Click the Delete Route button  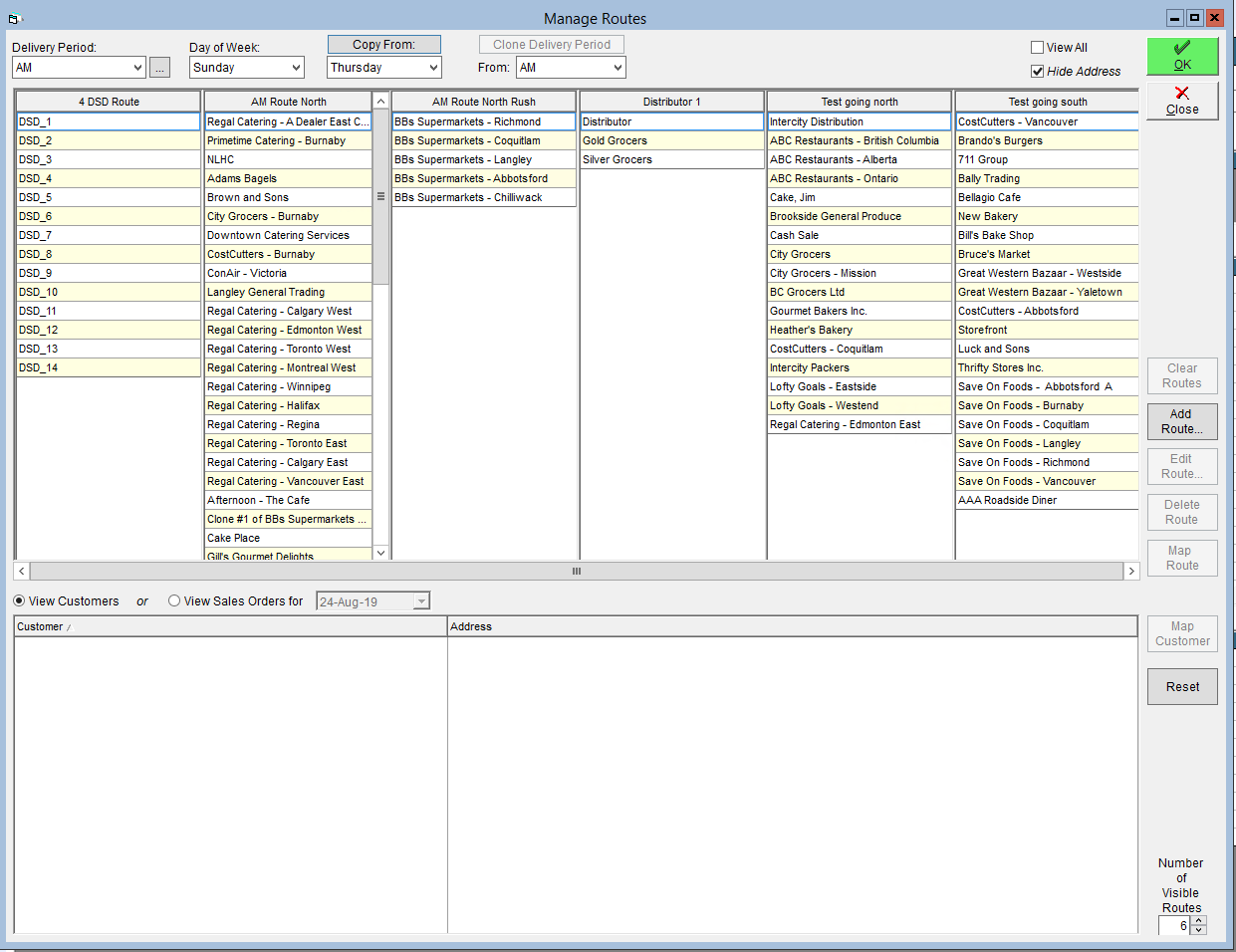pos(1182,512)
